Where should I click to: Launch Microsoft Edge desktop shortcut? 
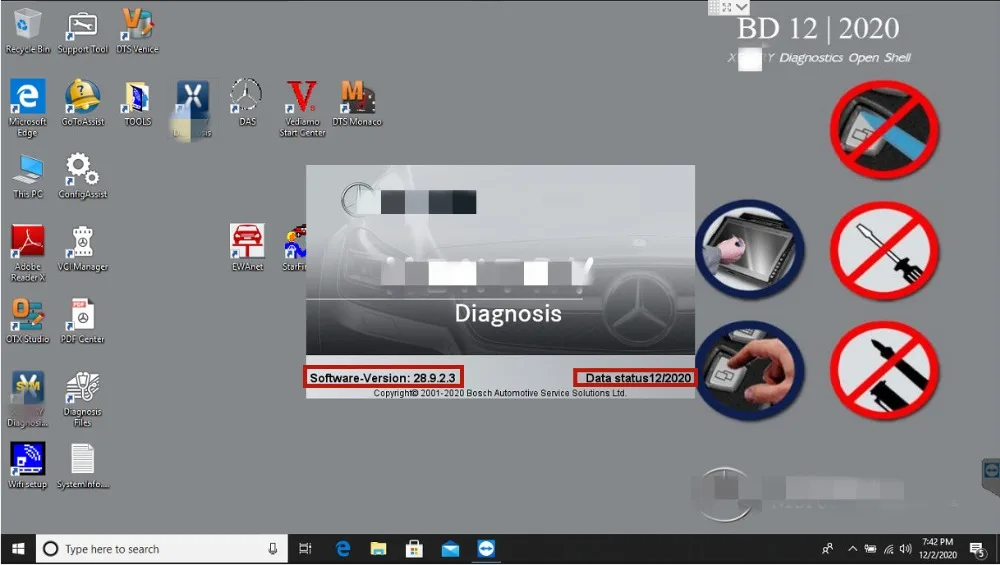[x=27, y=107]
